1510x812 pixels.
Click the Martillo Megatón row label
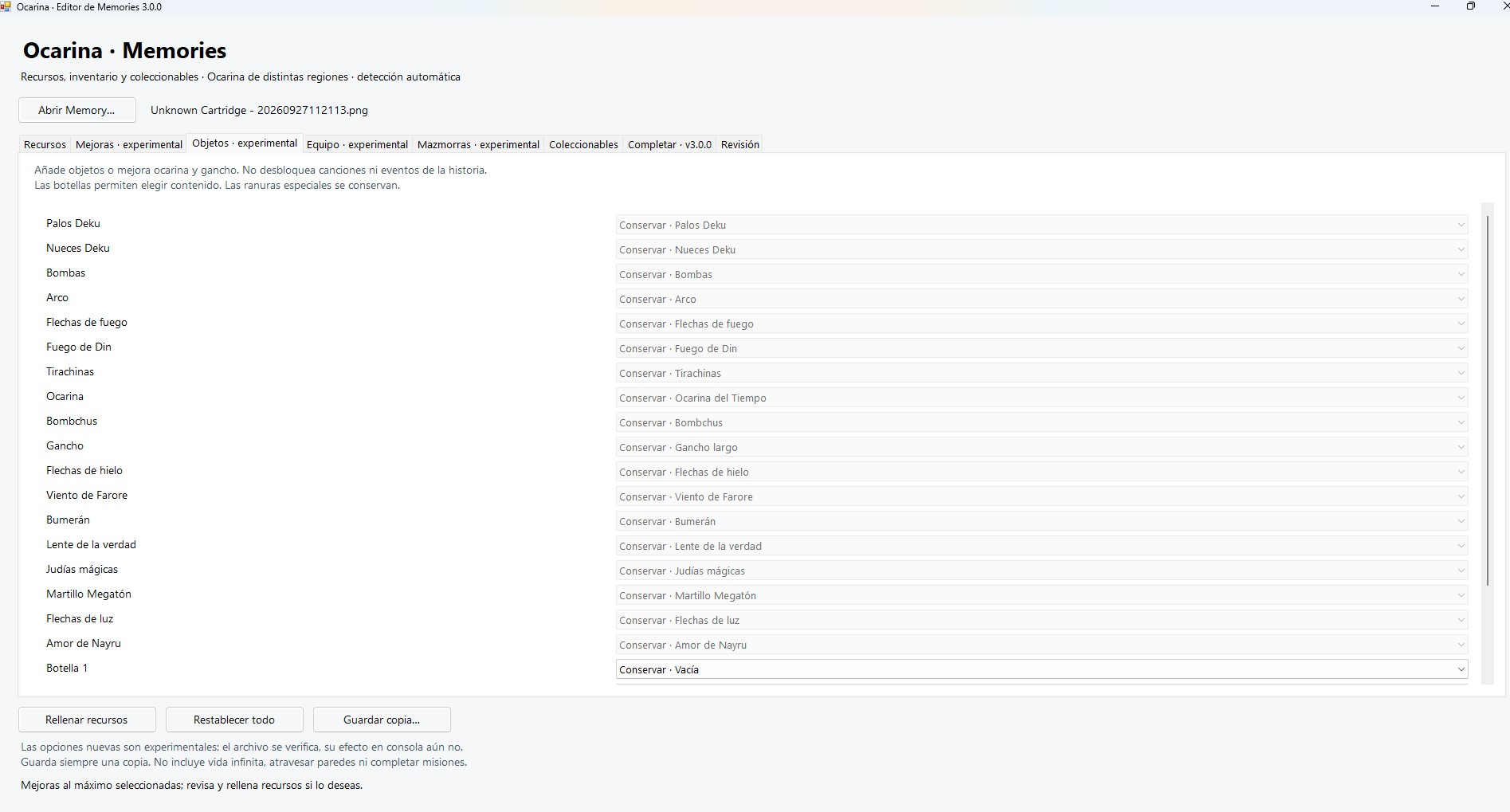(88, 594)
